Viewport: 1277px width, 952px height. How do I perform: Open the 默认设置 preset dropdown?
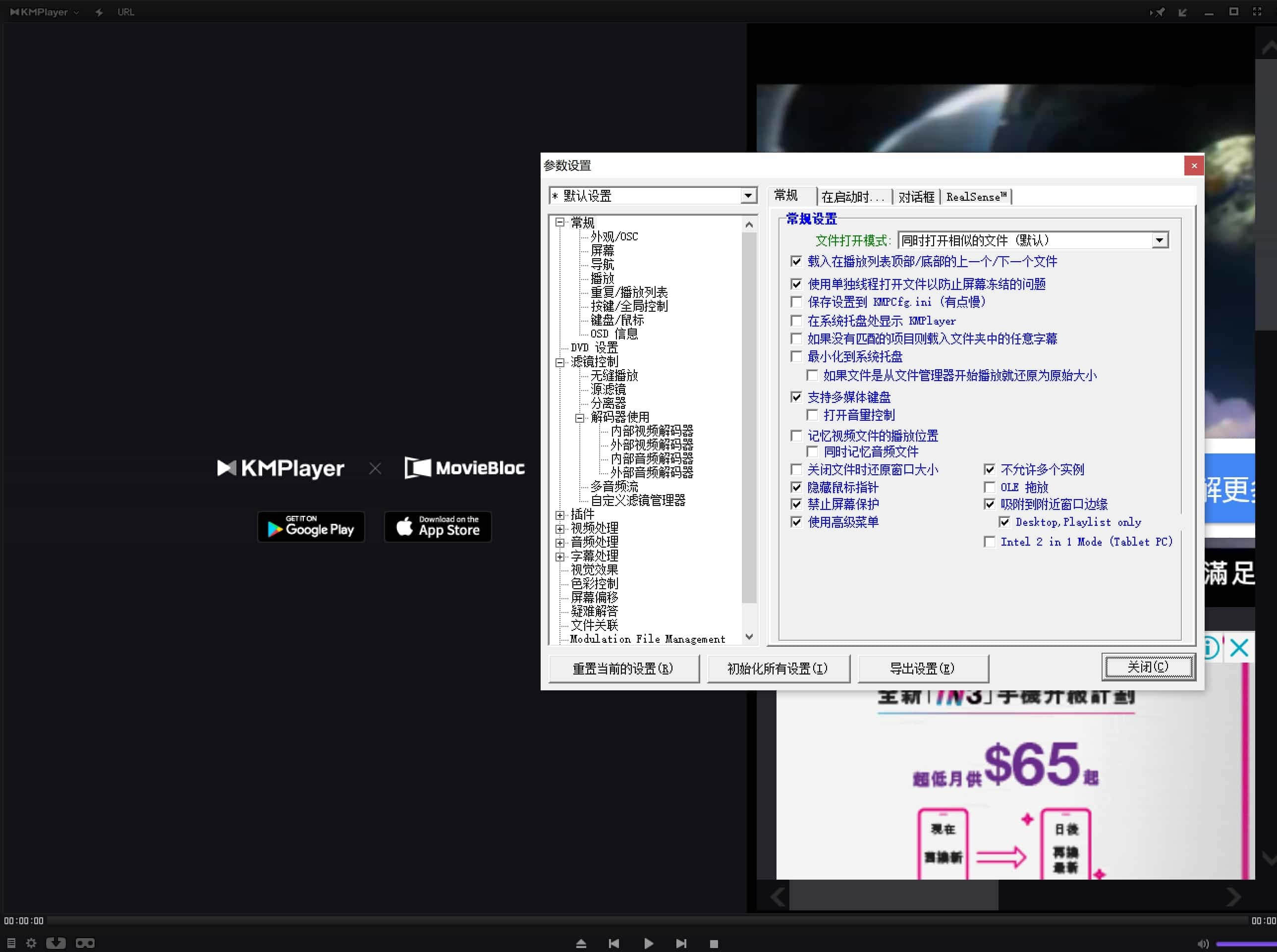tap(748, 196)
